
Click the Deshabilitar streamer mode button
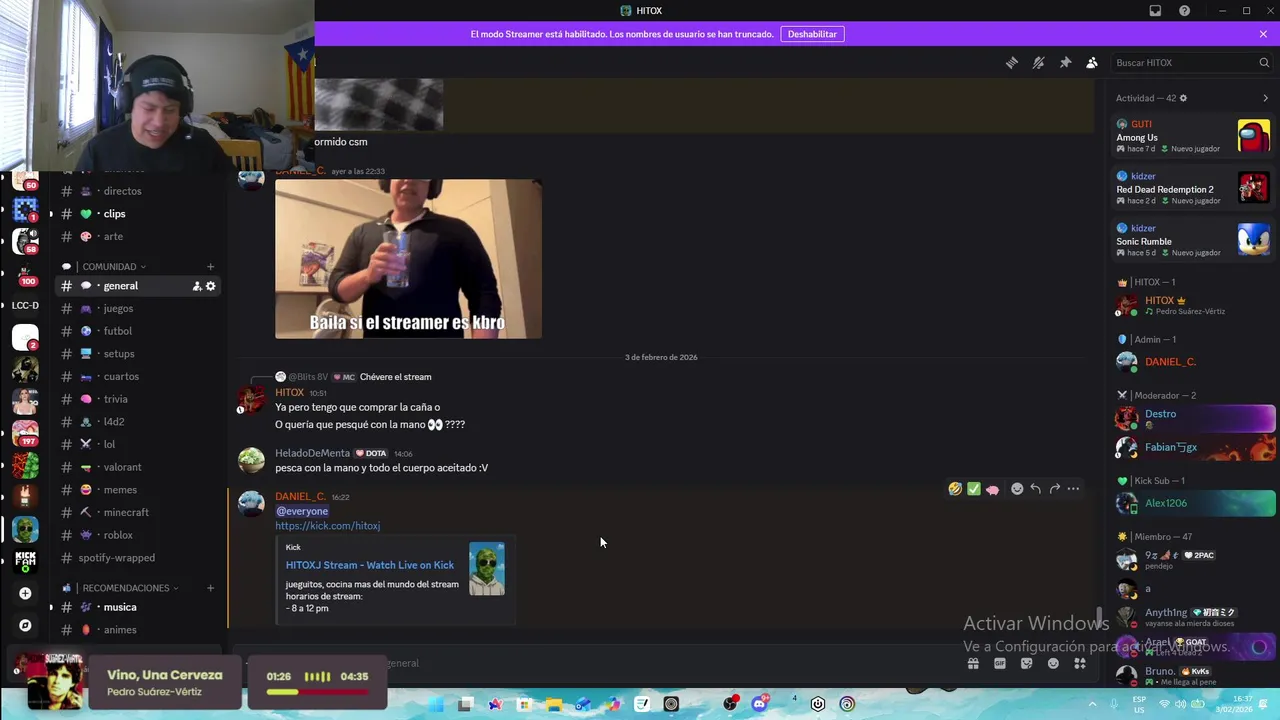[812, 34]
